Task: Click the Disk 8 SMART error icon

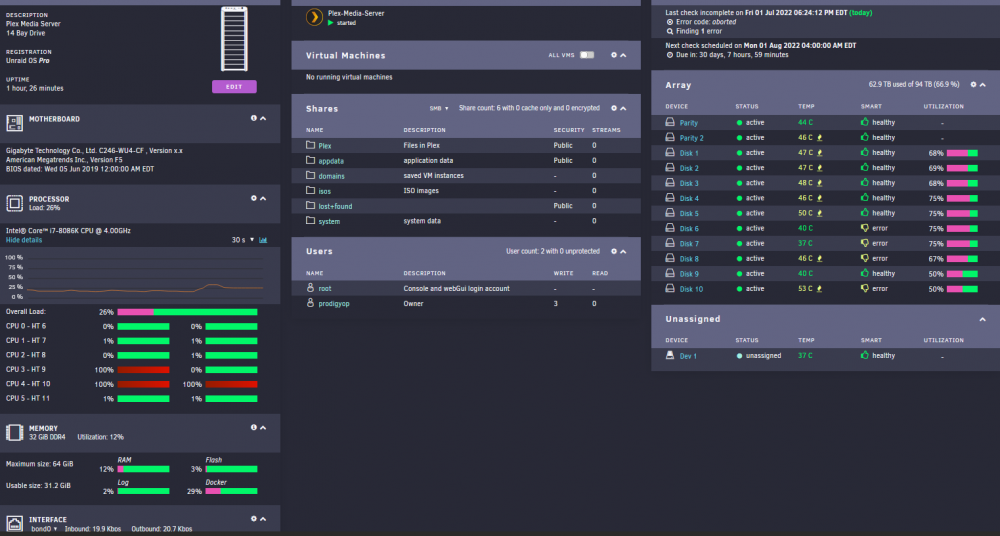Action: pos(865,258)
